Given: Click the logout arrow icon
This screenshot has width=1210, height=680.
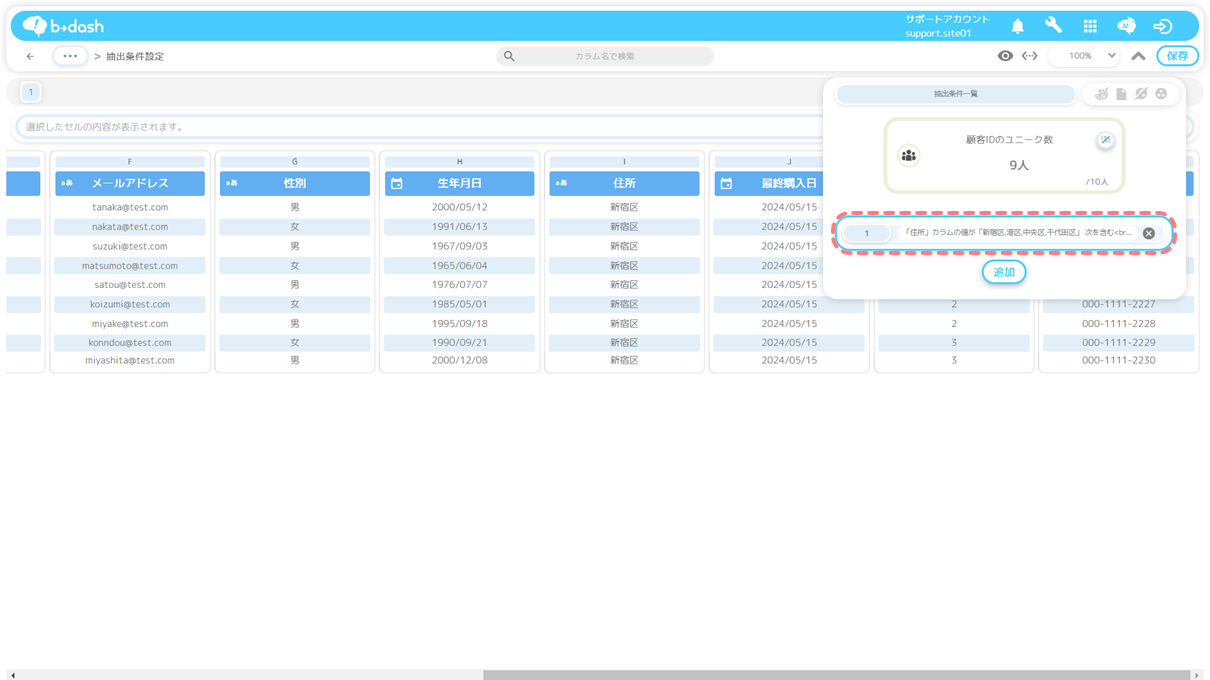Looking at the screenshot, I should (1162, 27).
